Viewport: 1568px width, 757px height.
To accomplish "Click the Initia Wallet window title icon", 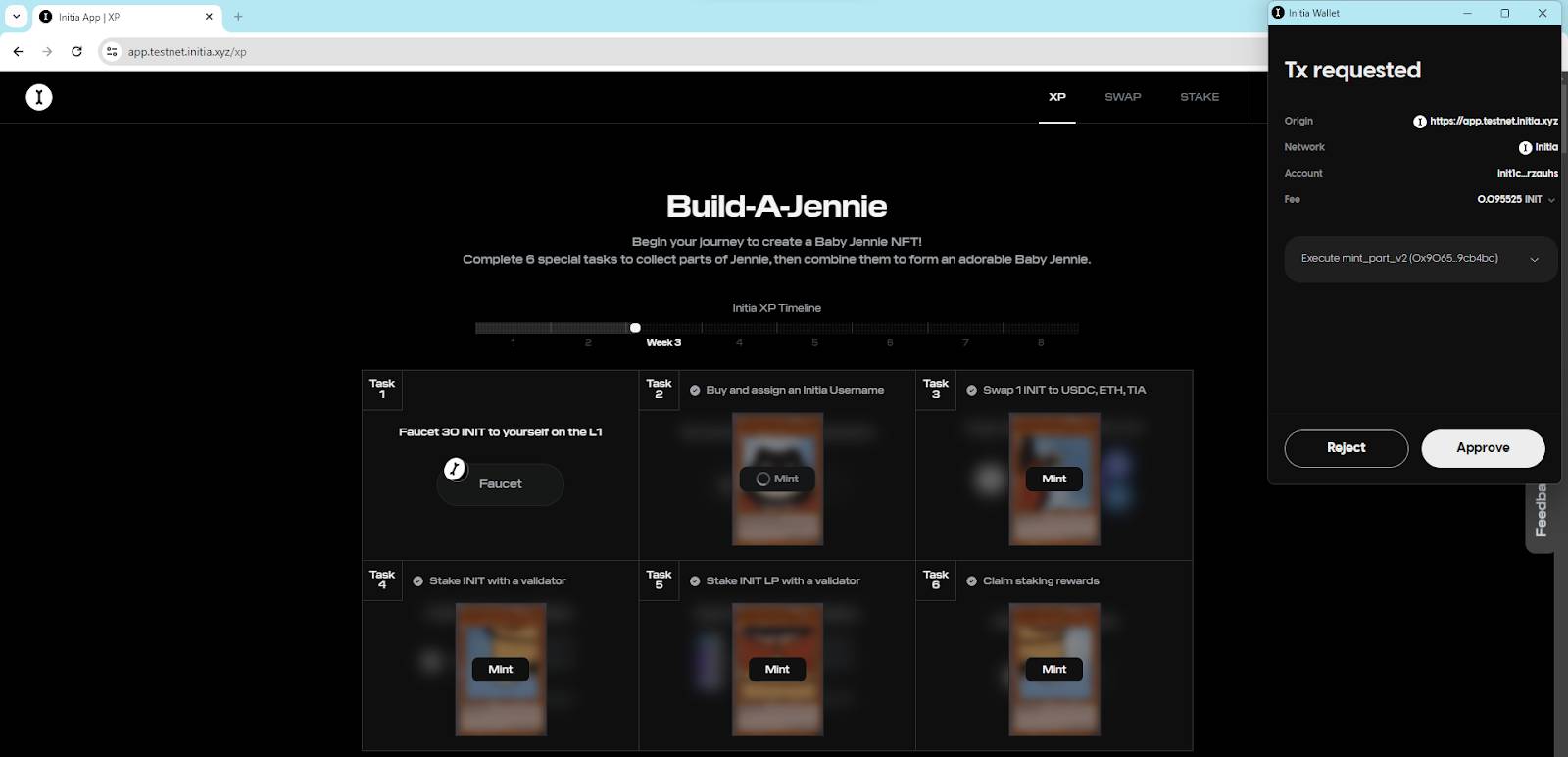I will (x=1278, y=13).
